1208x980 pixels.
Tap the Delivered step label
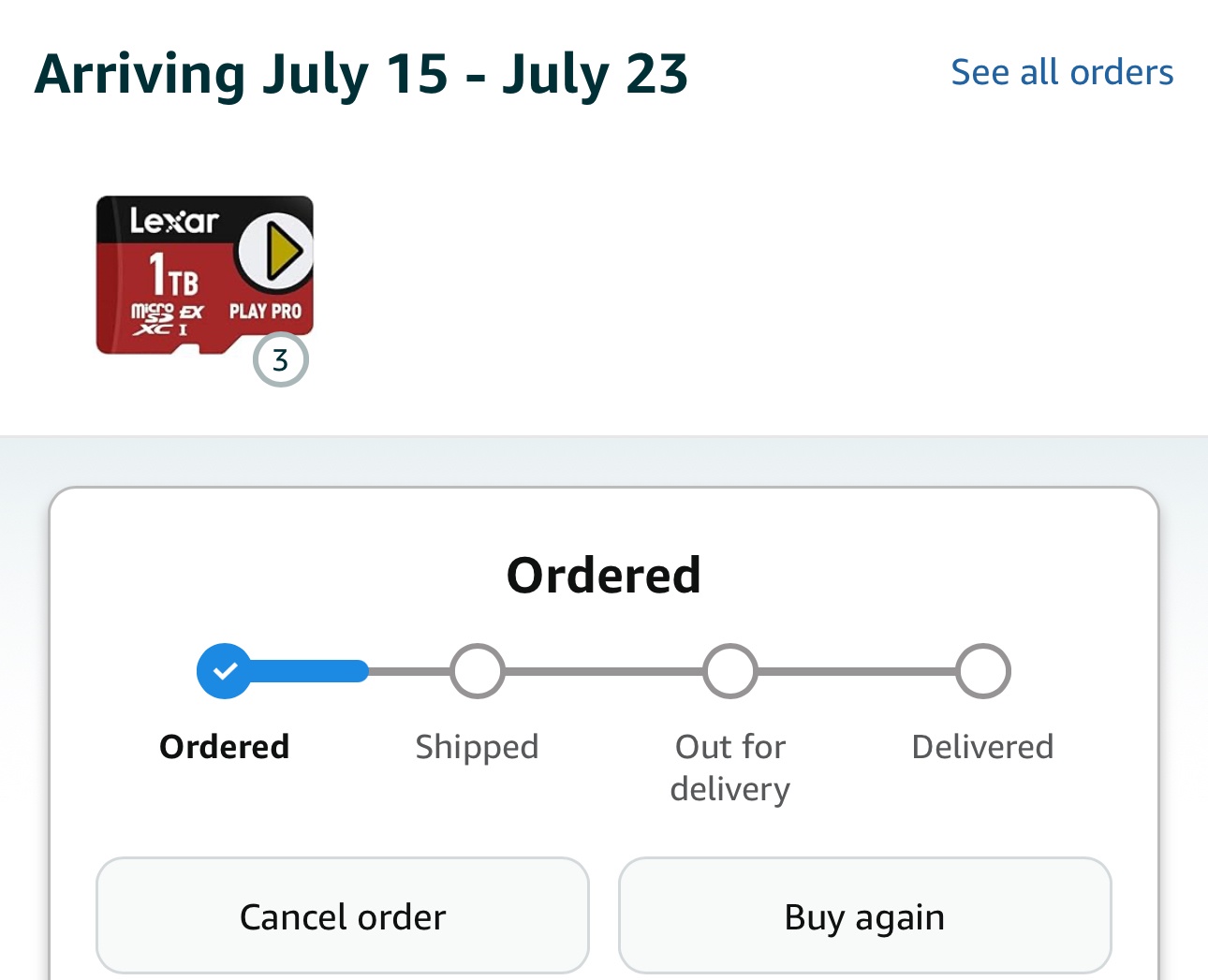983,747
